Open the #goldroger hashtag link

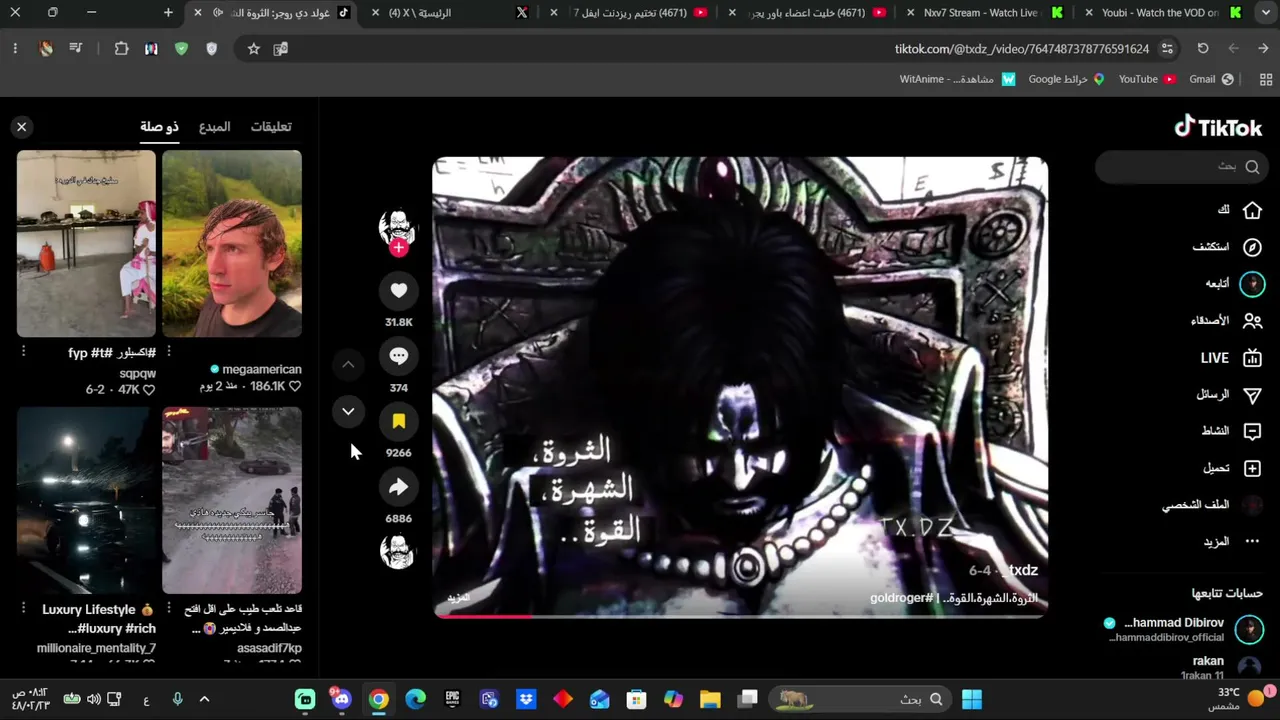pos(901,598)
